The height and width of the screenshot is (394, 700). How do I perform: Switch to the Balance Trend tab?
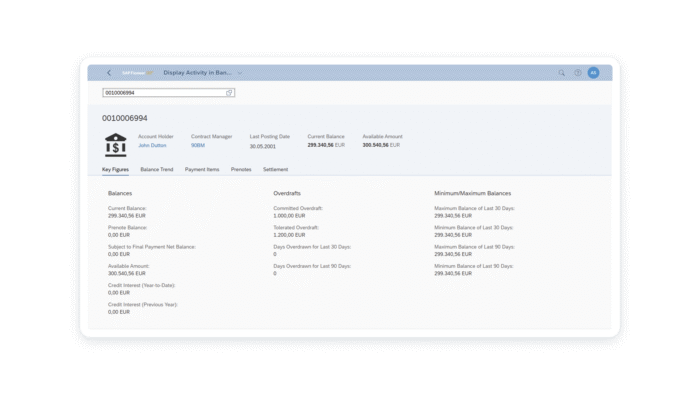coord(157,170)
